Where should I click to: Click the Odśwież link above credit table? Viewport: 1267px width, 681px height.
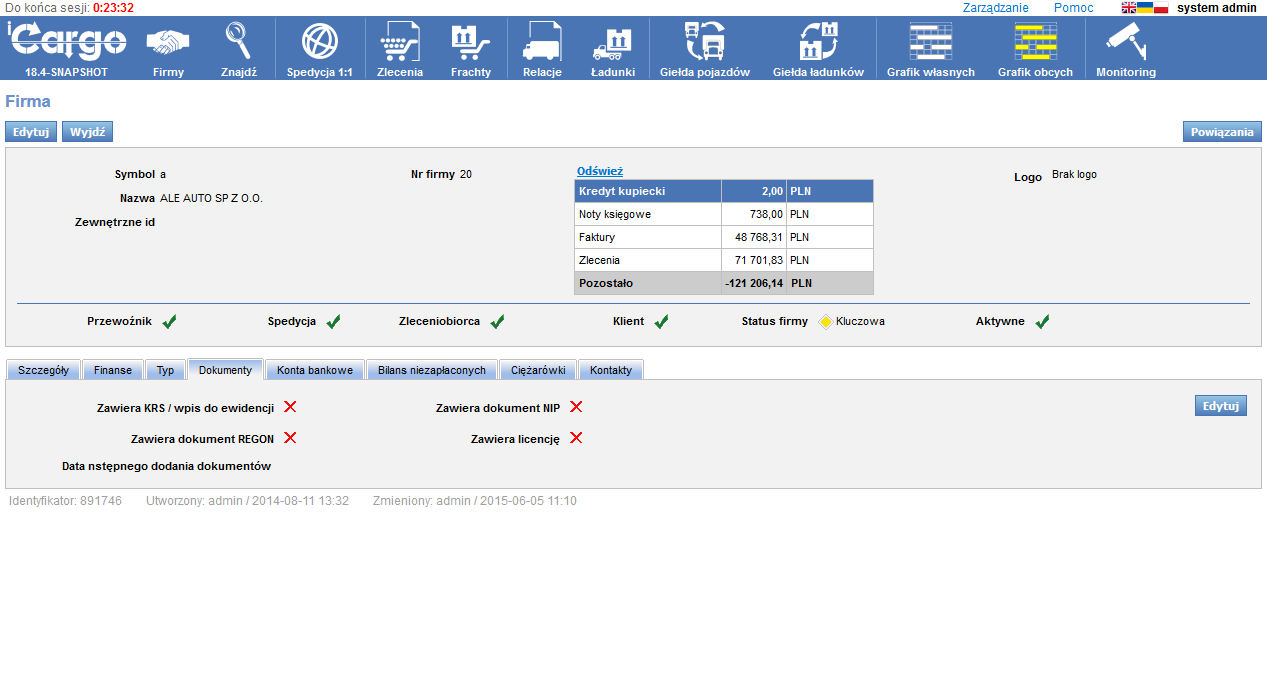[x=600, y=171]
